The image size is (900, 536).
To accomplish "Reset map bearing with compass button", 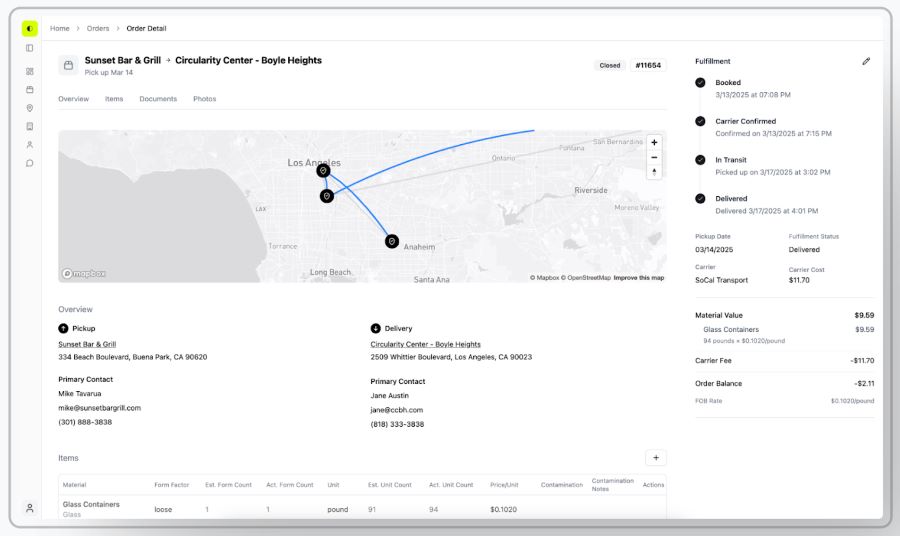I will point(654,172).
